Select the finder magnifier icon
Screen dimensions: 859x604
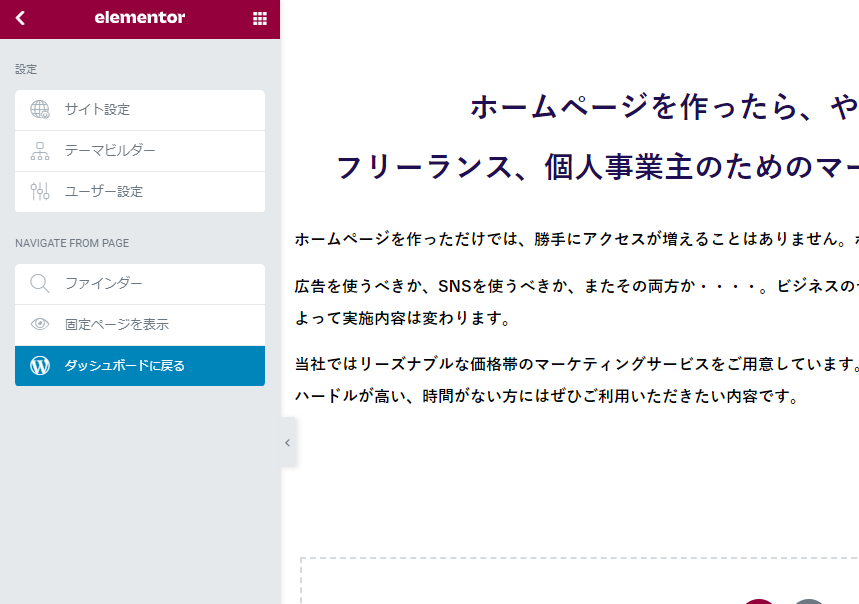[x=39, y=284]
